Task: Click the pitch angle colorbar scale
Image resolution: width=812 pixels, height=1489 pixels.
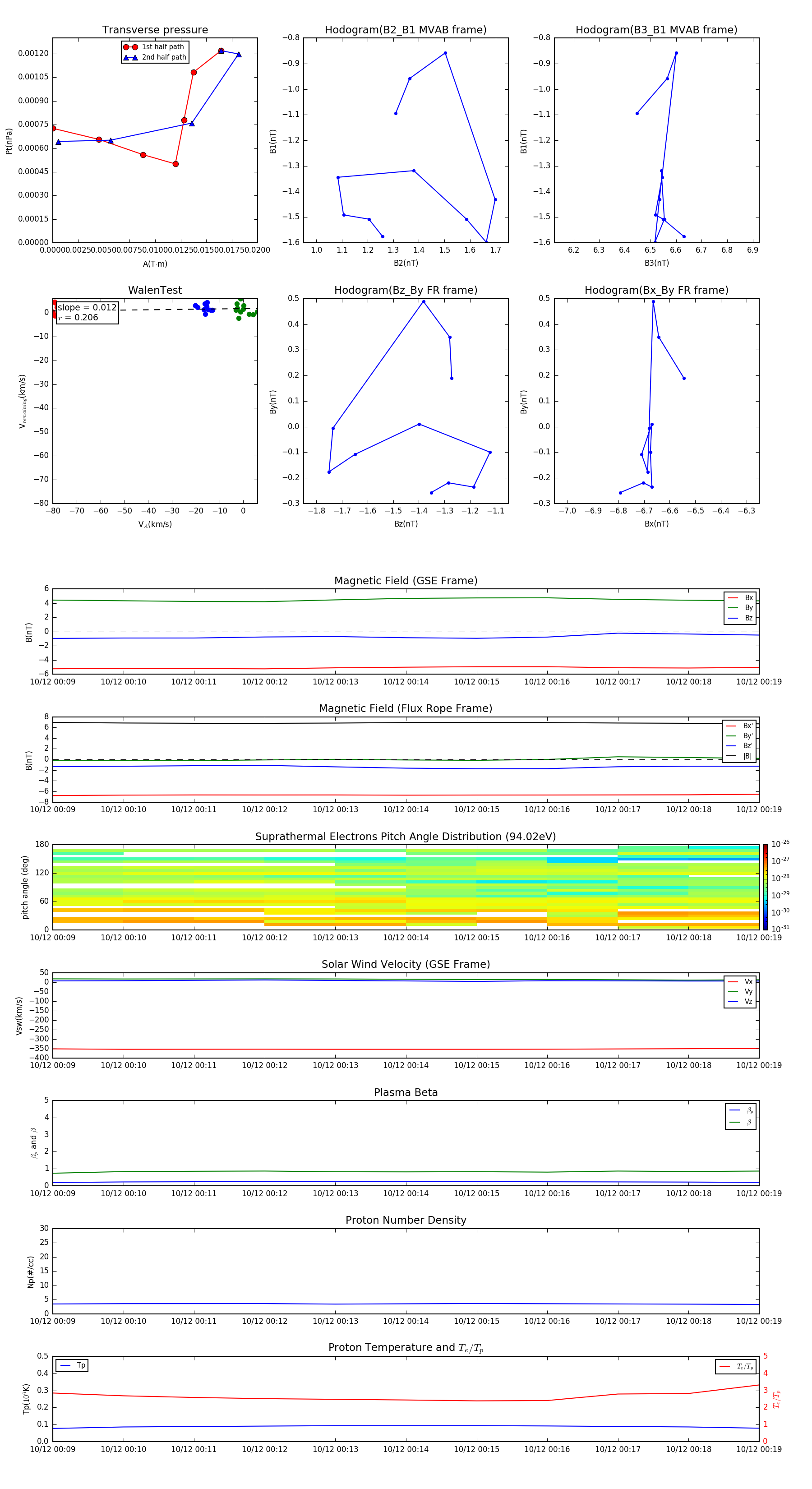Action: [765, 887]
